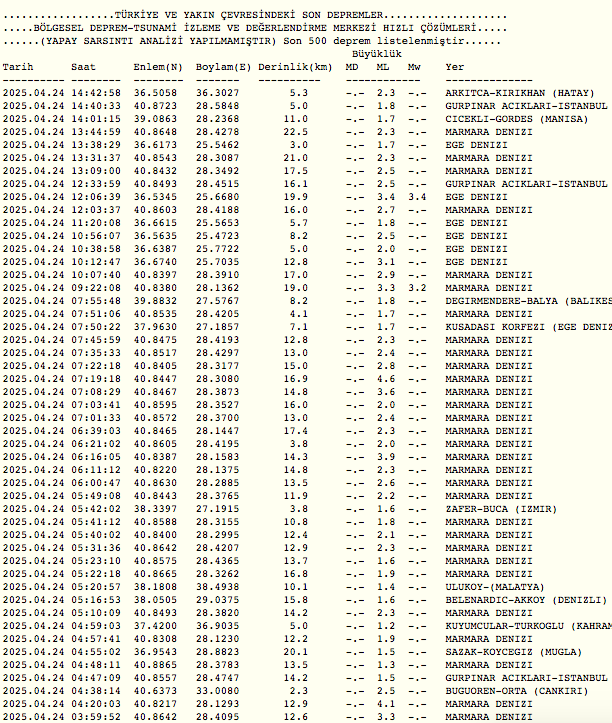612x723 pixels.
Task: Click the Saat column header
Action: tap(84, 66)
